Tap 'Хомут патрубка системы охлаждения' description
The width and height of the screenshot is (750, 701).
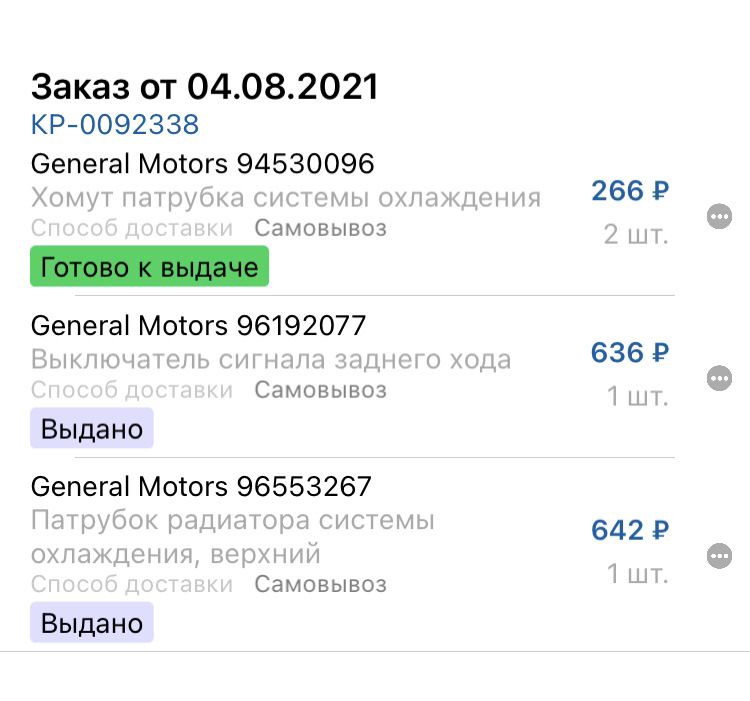point(286,197)
